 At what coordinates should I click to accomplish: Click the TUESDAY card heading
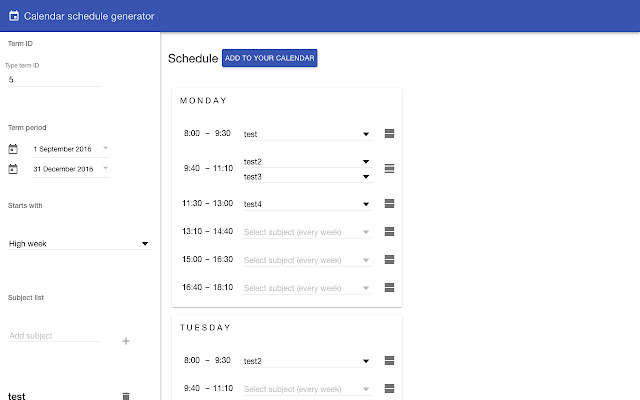click(205, 327)
